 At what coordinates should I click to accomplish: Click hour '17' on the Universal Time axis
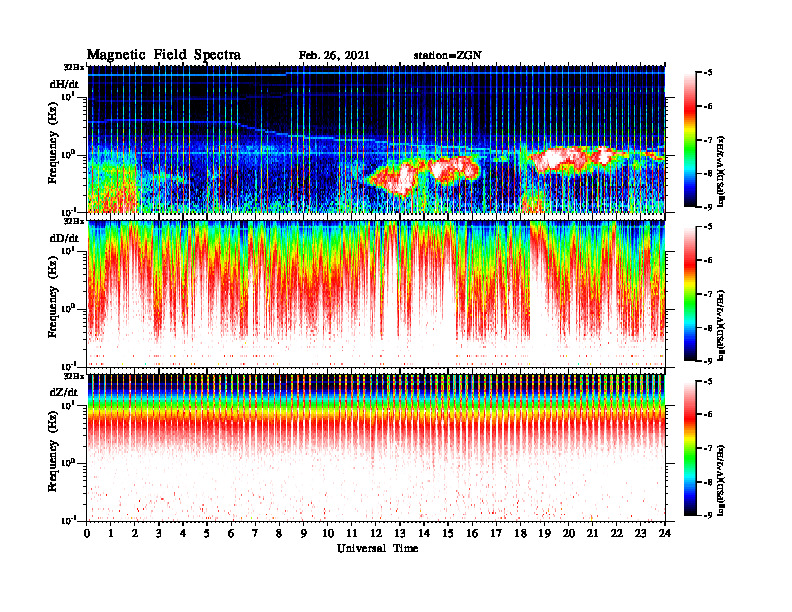point(497,533)
